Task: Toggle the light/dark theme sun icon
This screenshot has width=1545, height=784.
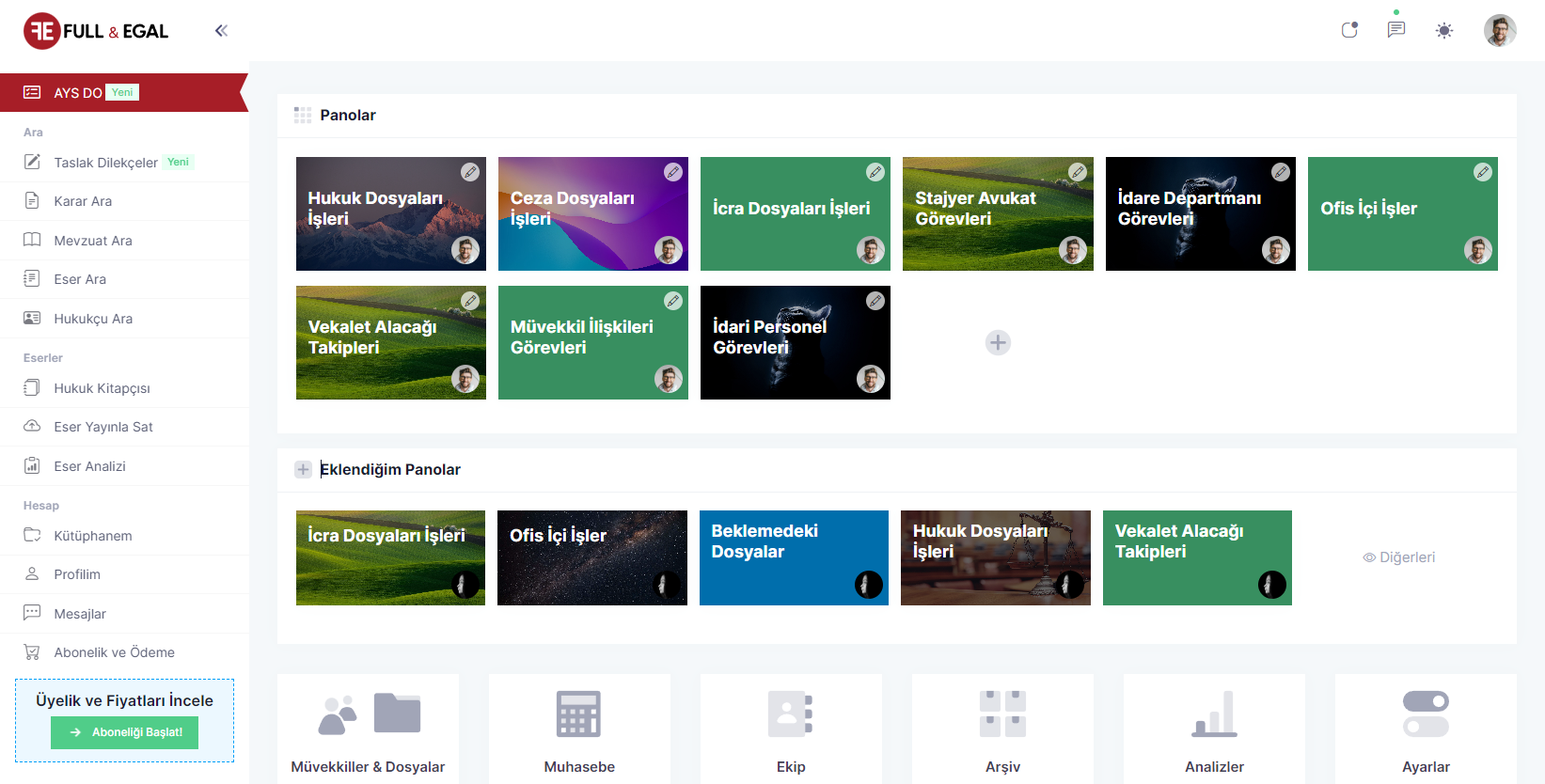Action: [1444, 31]
